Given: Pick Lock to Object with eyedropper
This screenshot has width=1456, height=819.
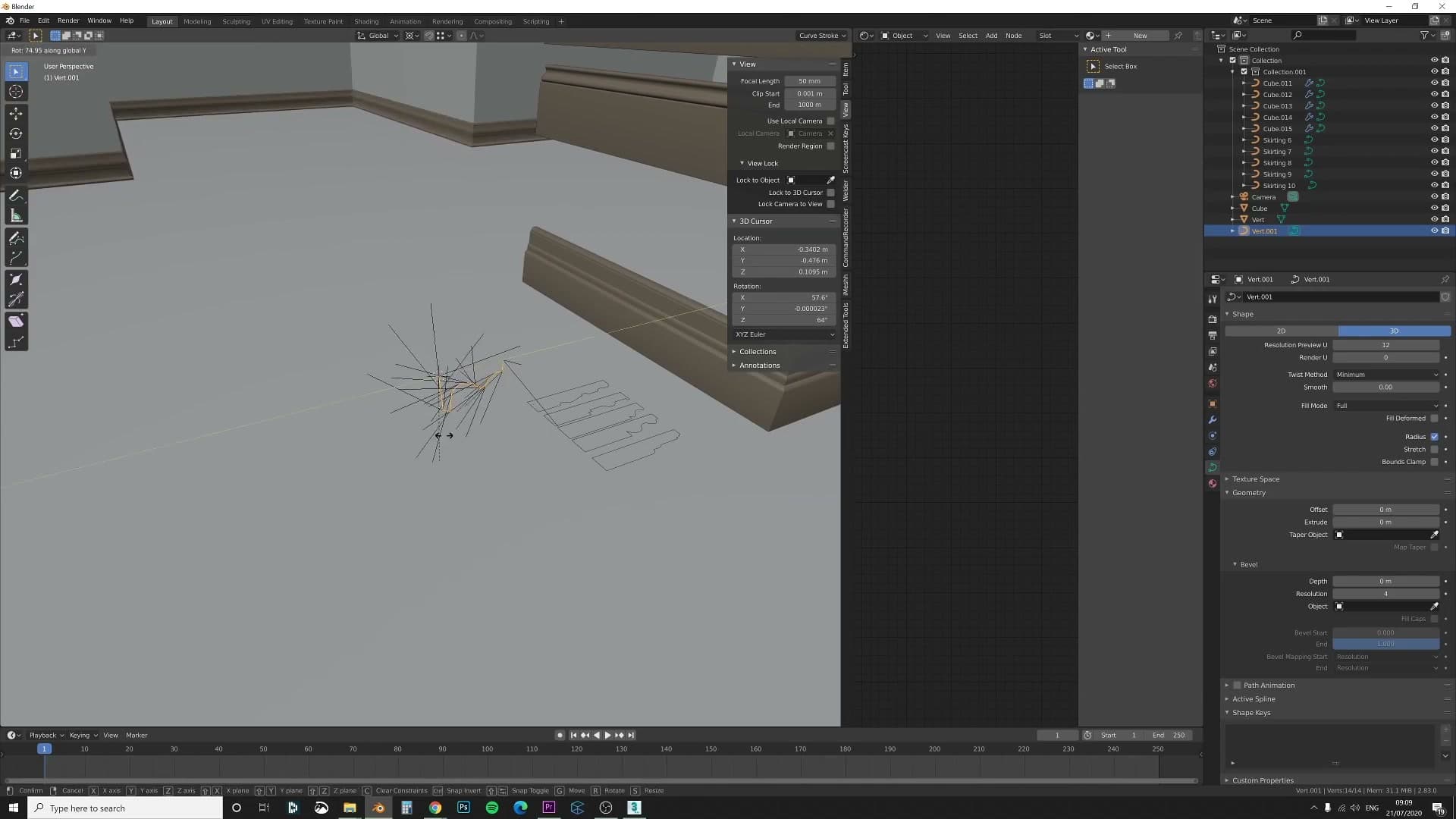Looking at the screenshot, I should tap(830, 180).
